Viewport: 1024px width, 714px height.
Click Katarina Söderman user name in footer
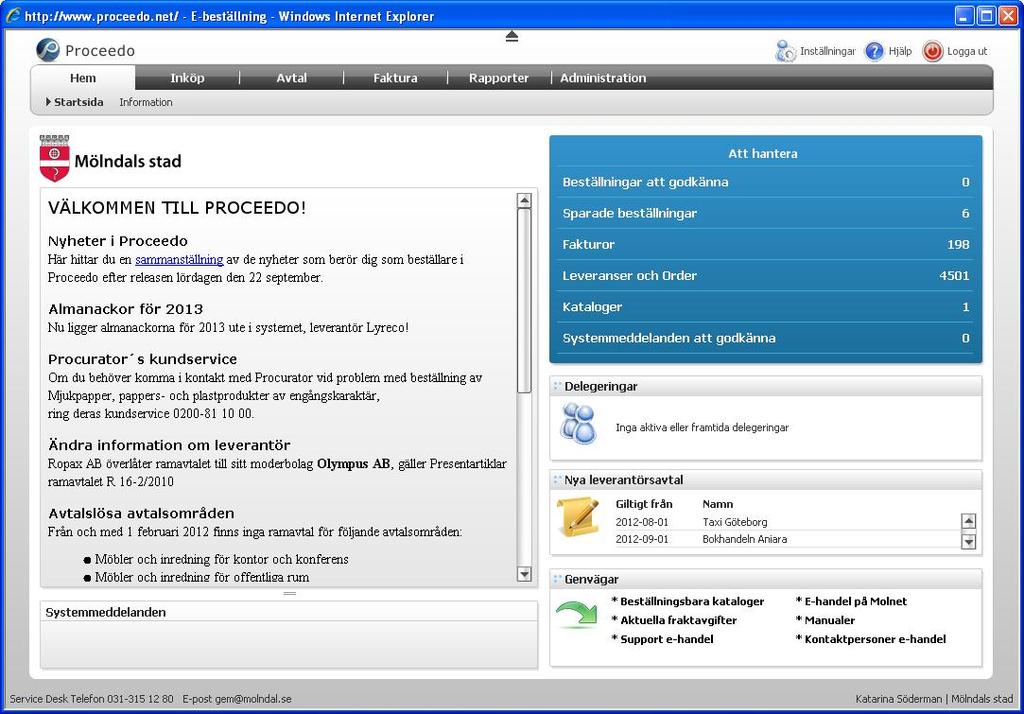[899, 698]
